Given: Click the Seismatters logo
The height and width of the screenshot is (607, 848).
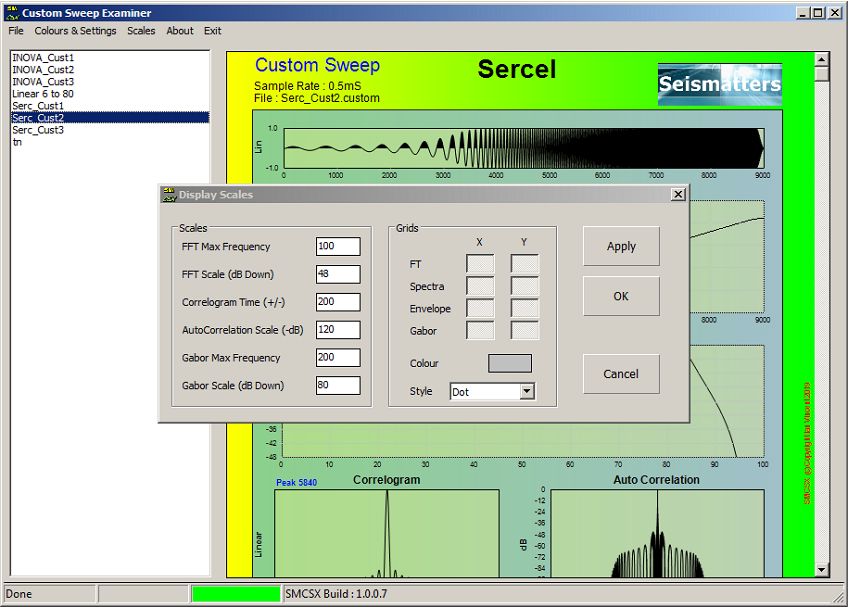Looking at the screenshot, I should pos(720,84).
